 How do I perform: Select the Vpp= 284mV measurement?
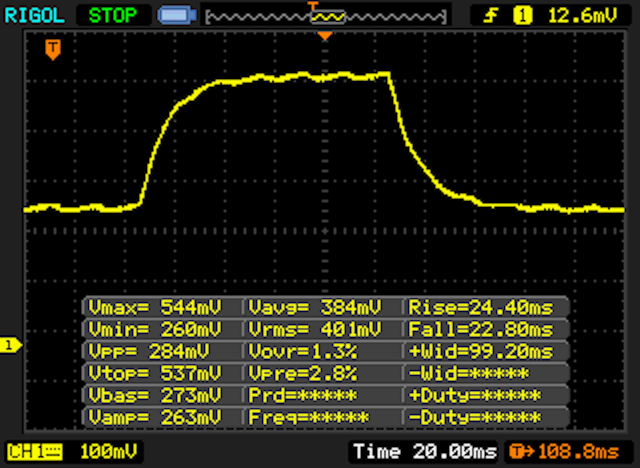pos(149,351)
